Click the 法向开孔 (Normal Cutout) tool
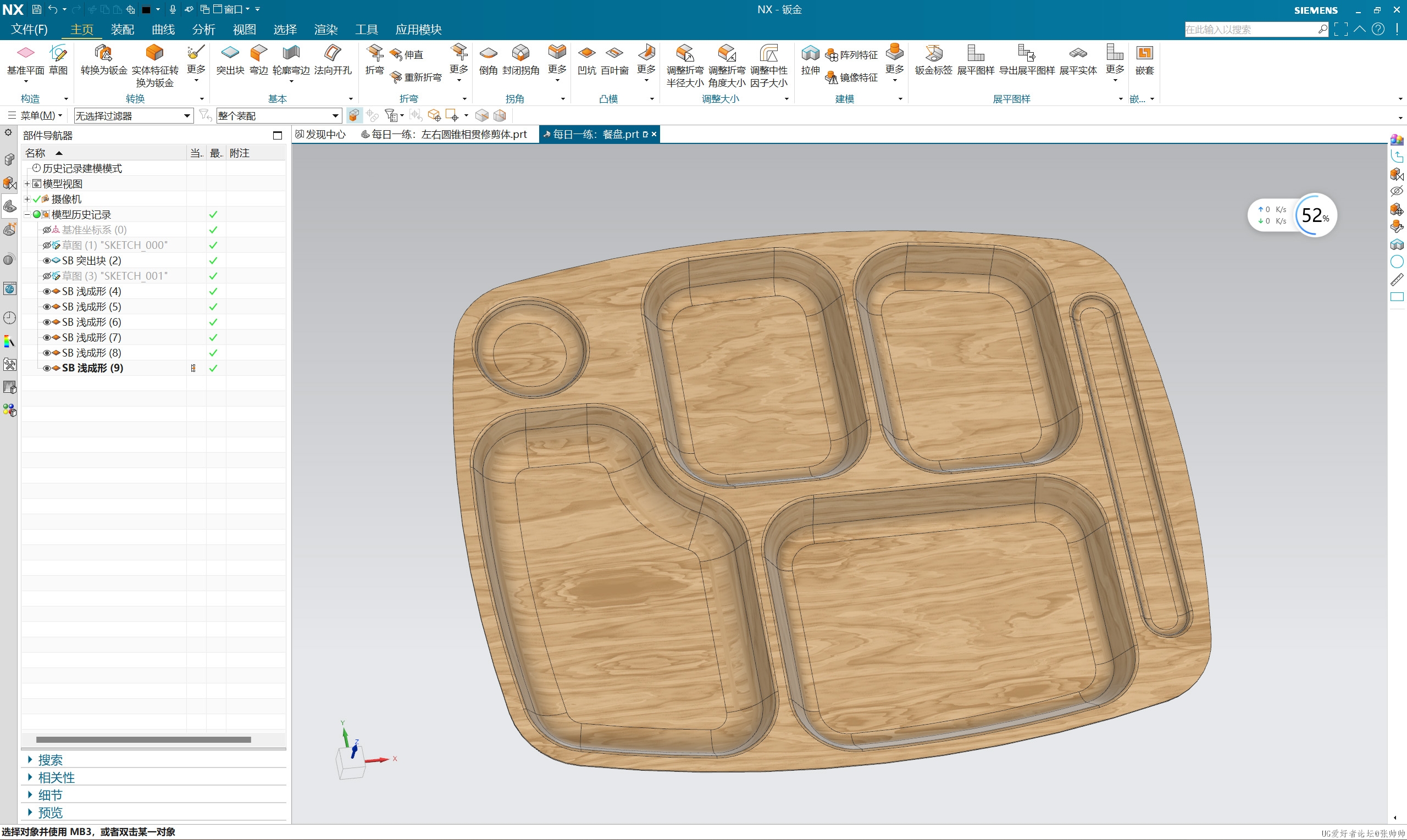 coord(333,60)
